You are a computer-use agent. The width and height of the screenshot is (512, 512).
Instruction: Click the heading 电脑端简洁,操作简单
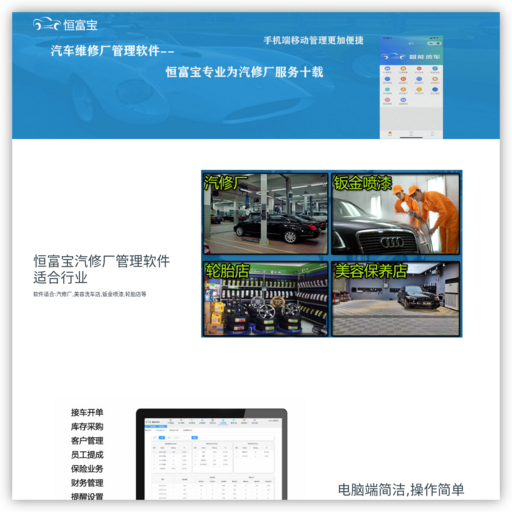[x=401, y=490]
